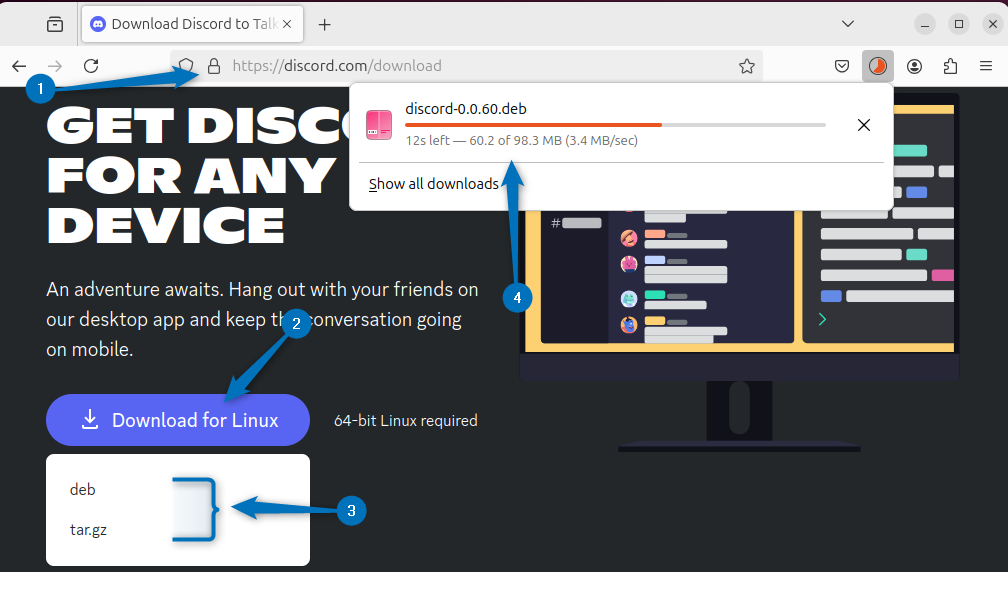The width and height of the screenshot is (1008, 604).
Task: Click the shield tracking protection icon
Action: tap(185, 66)
